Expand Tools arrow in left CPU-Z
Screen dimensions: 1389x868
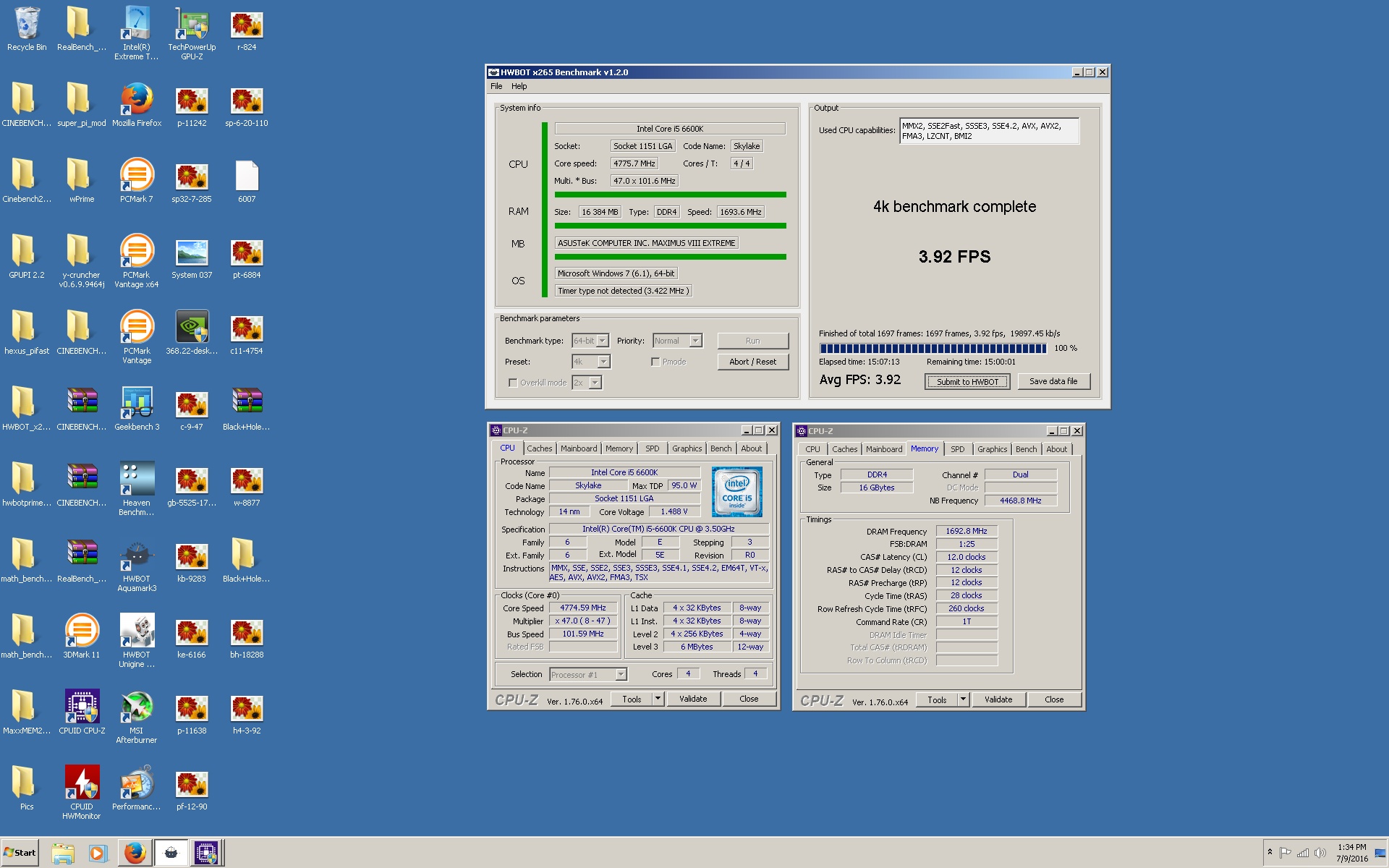pyautogui.click(x=658, y=699)
